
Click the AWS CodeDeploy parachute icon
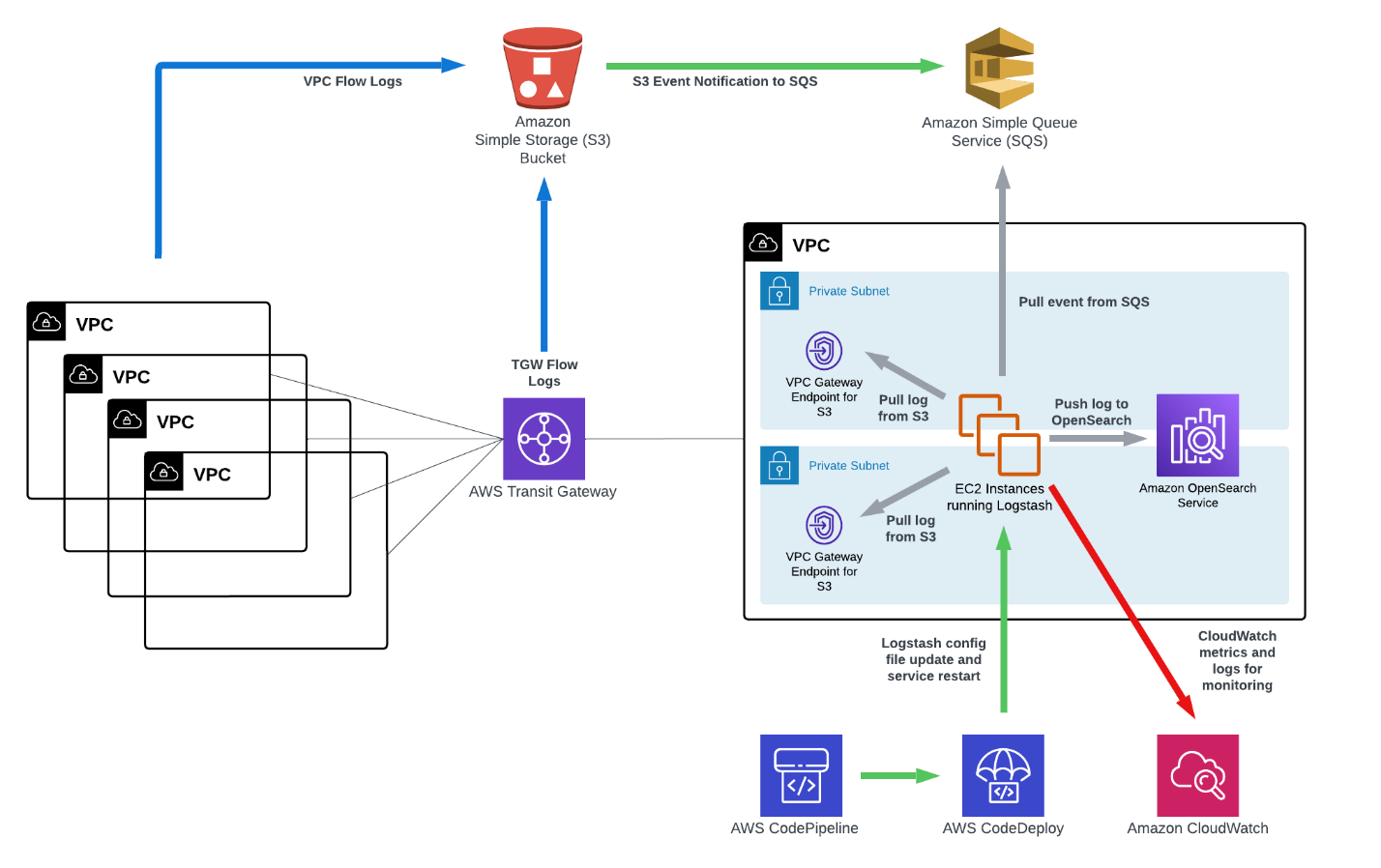(1003, 775)
